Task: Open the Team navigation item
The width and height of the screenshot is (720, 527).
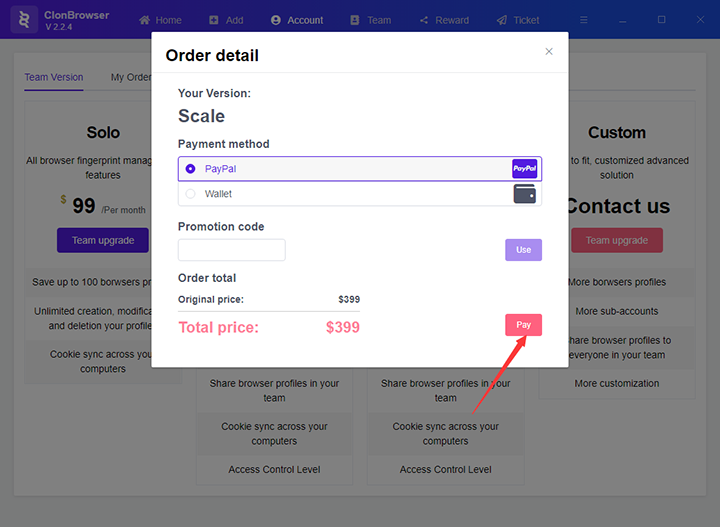Action: point(371,20)
